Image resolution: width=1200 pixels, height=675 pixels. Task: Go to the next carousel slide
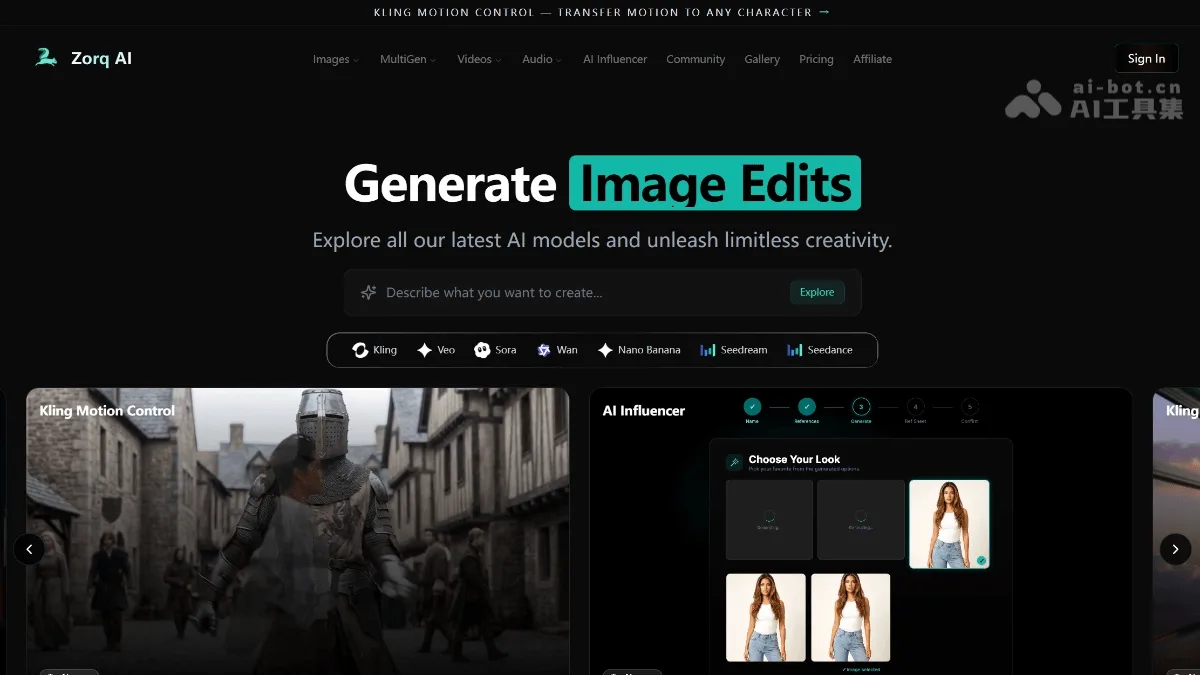[1175, 549]
